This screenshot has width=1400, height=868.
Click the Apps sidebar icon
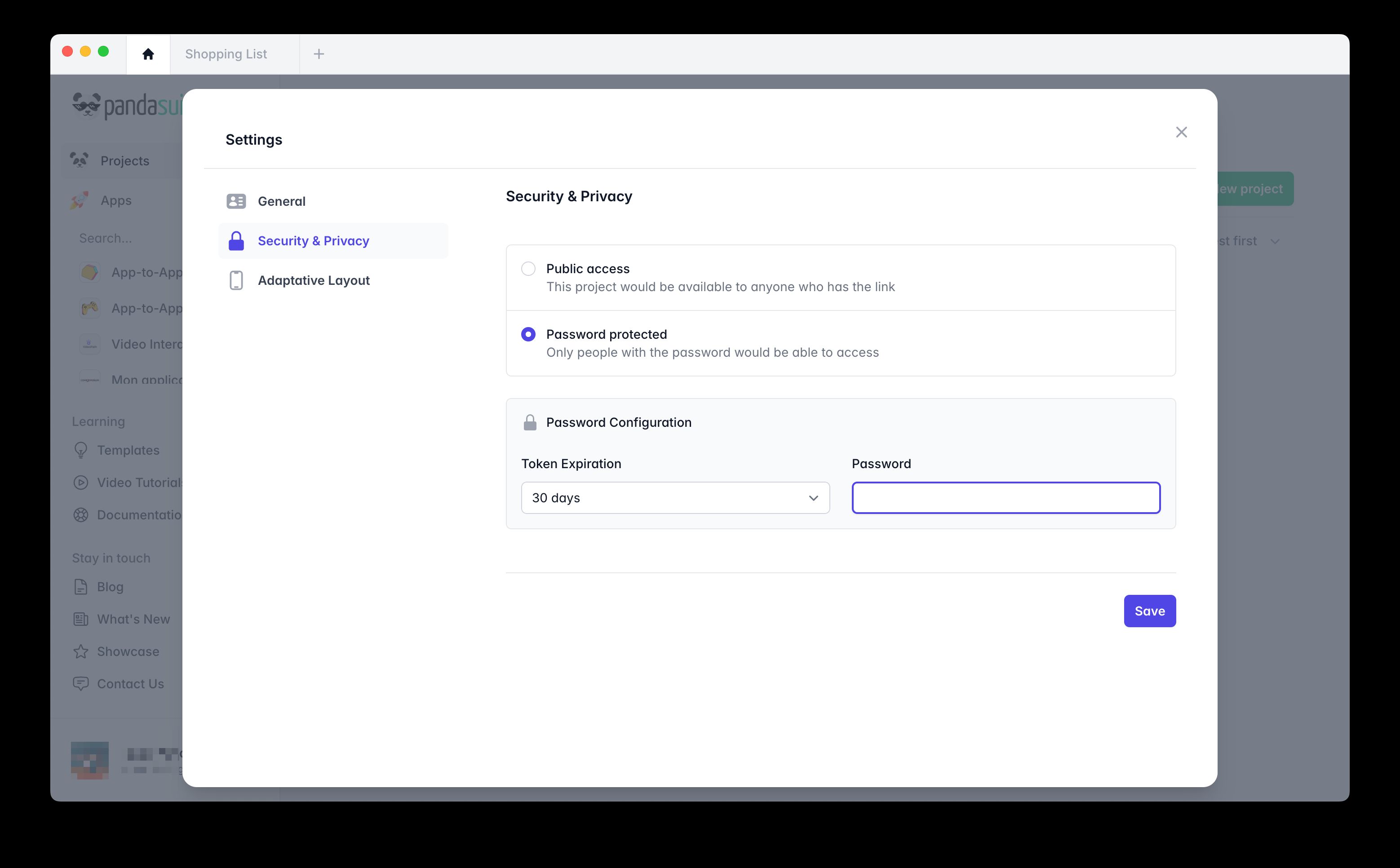pos(81,200)
